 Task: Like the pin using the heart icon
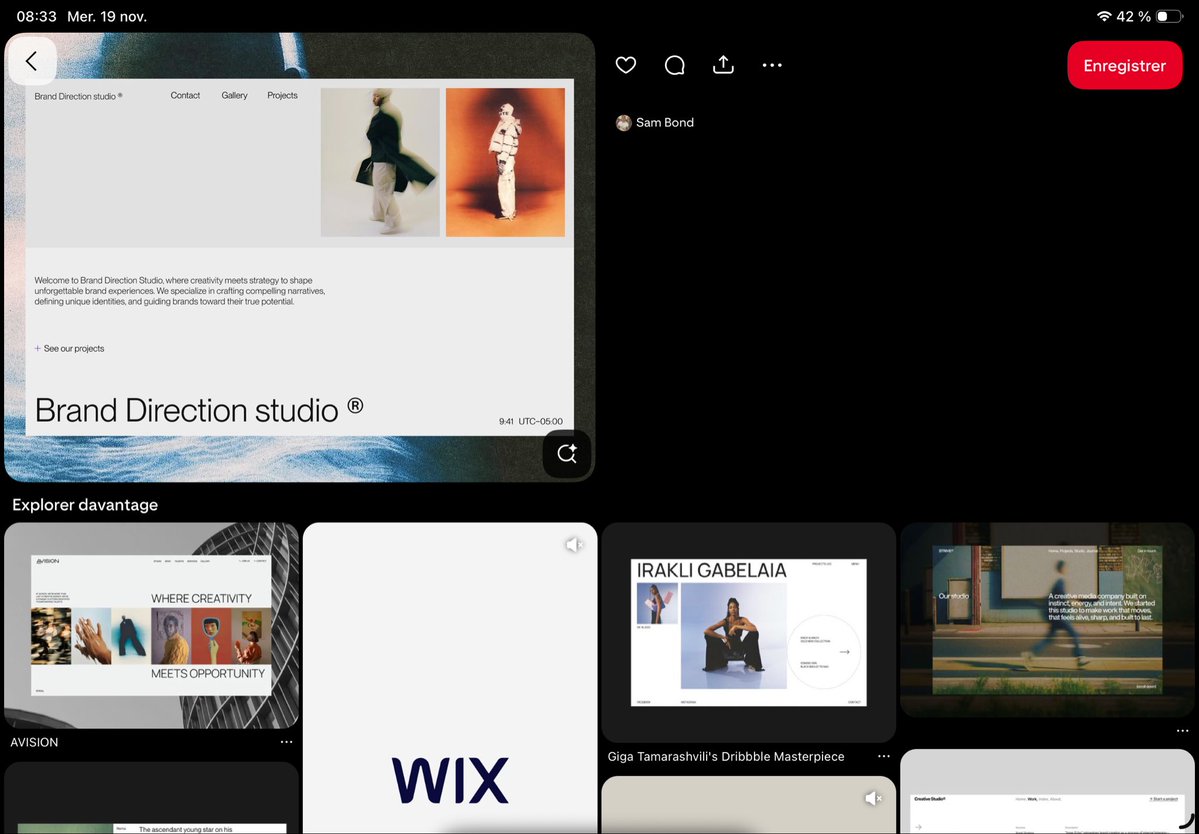625,64
